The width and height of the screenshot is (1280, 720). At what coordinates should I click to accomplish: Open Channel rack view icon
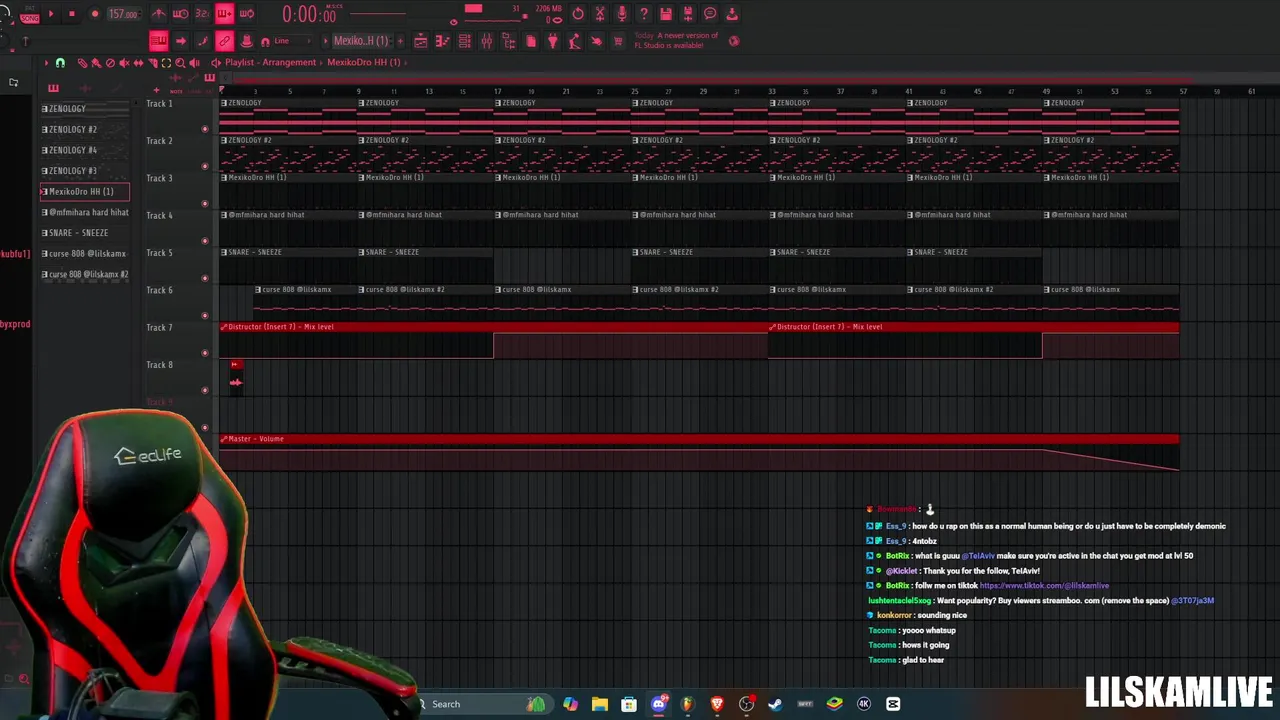(x=465, y=41)
